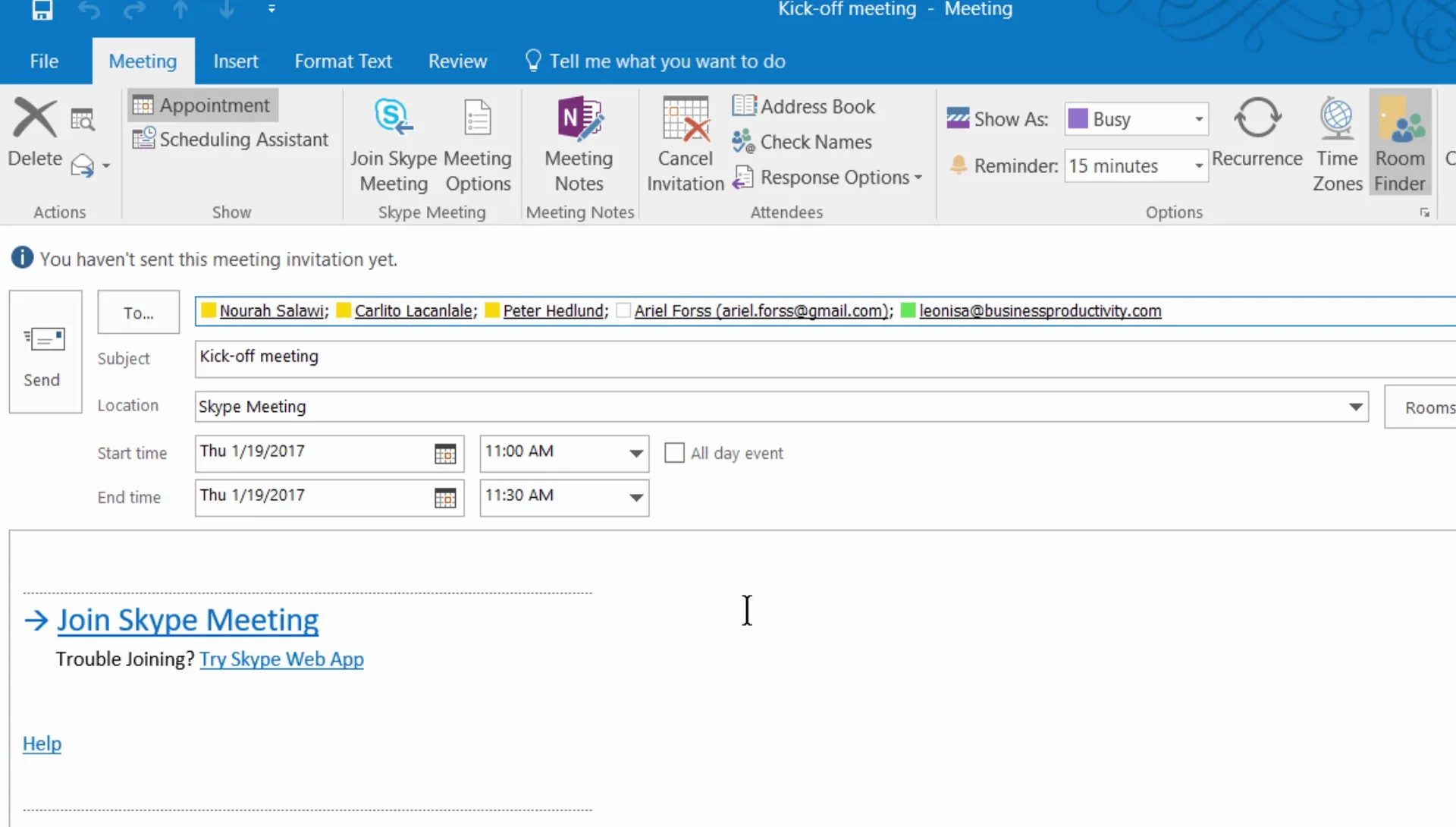Switch to Appointment view
The height and width of the screenshot is (827, 1456).
(203, 105)
